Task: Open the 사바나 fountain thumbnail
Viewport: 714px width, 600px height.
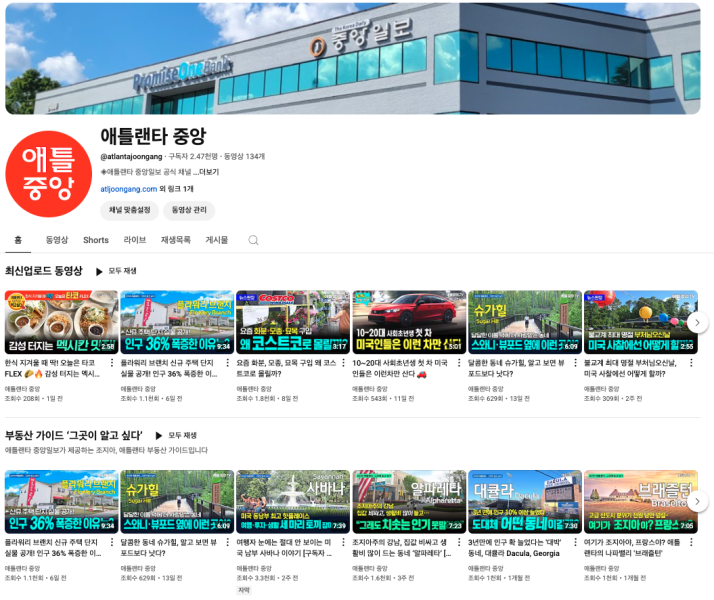Action: click(x=293, y=502)
